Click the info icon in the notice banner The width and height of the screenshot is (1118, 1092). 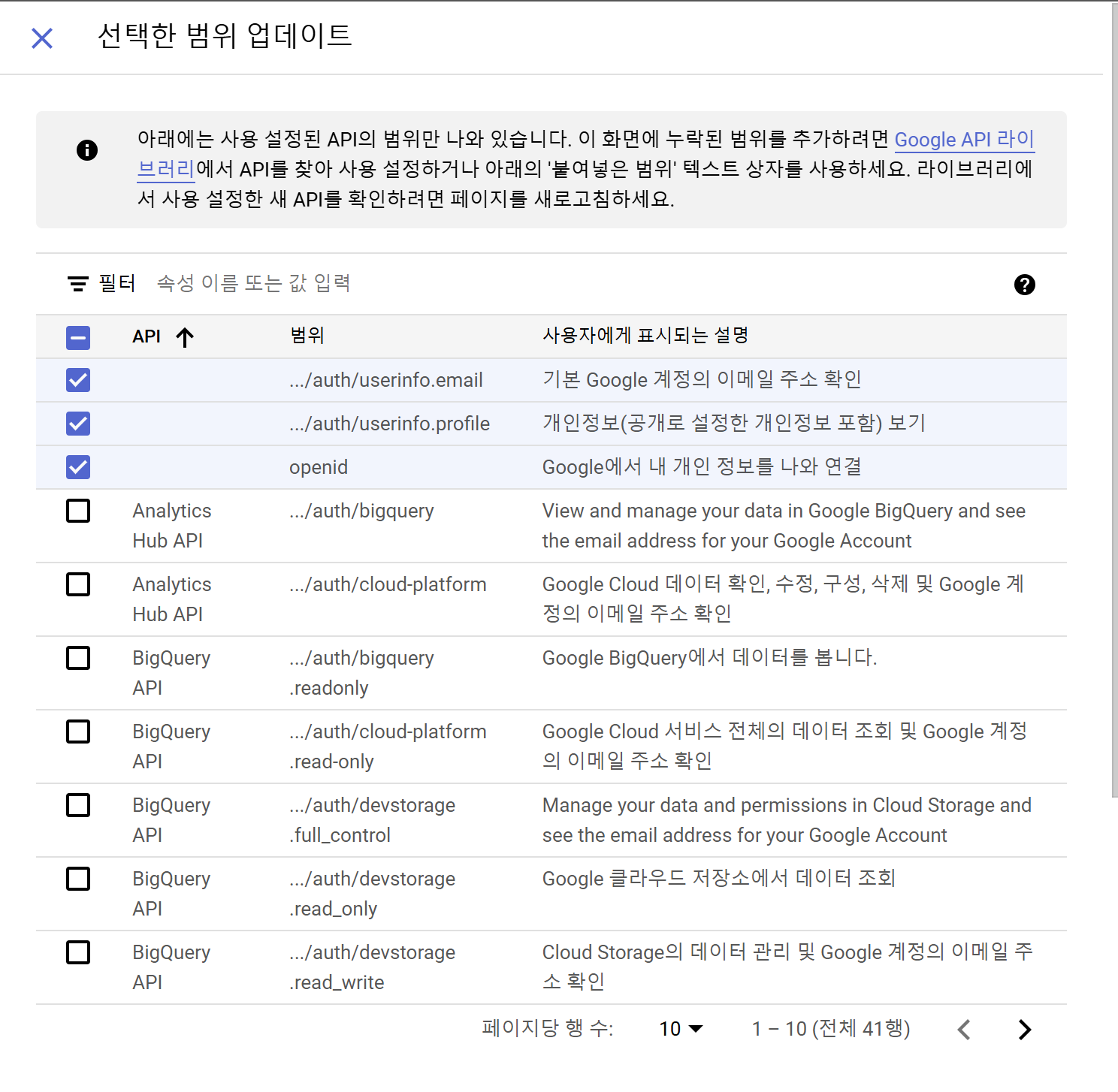(87, 150)
